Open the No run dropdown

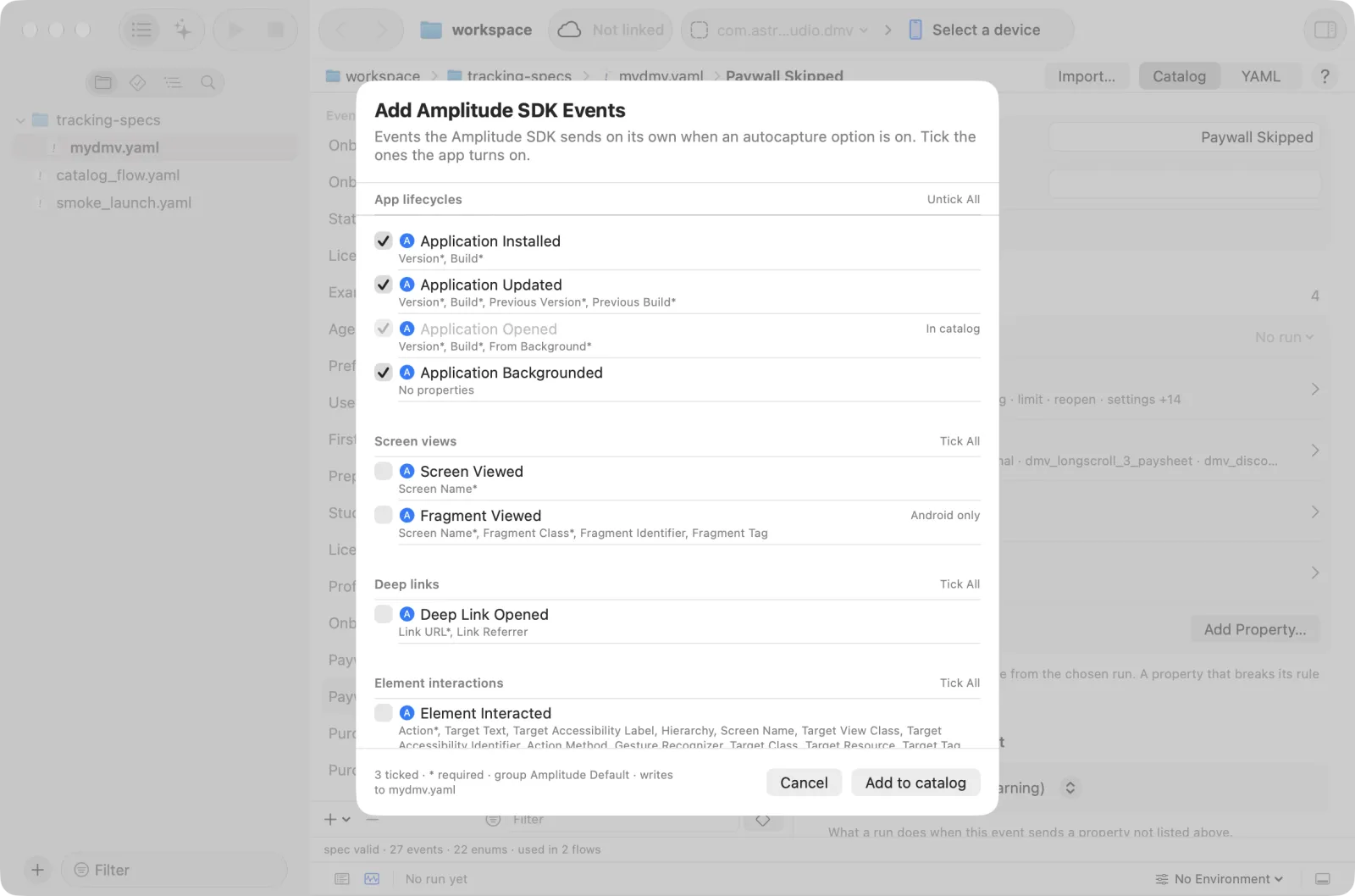pos(1284,337)
